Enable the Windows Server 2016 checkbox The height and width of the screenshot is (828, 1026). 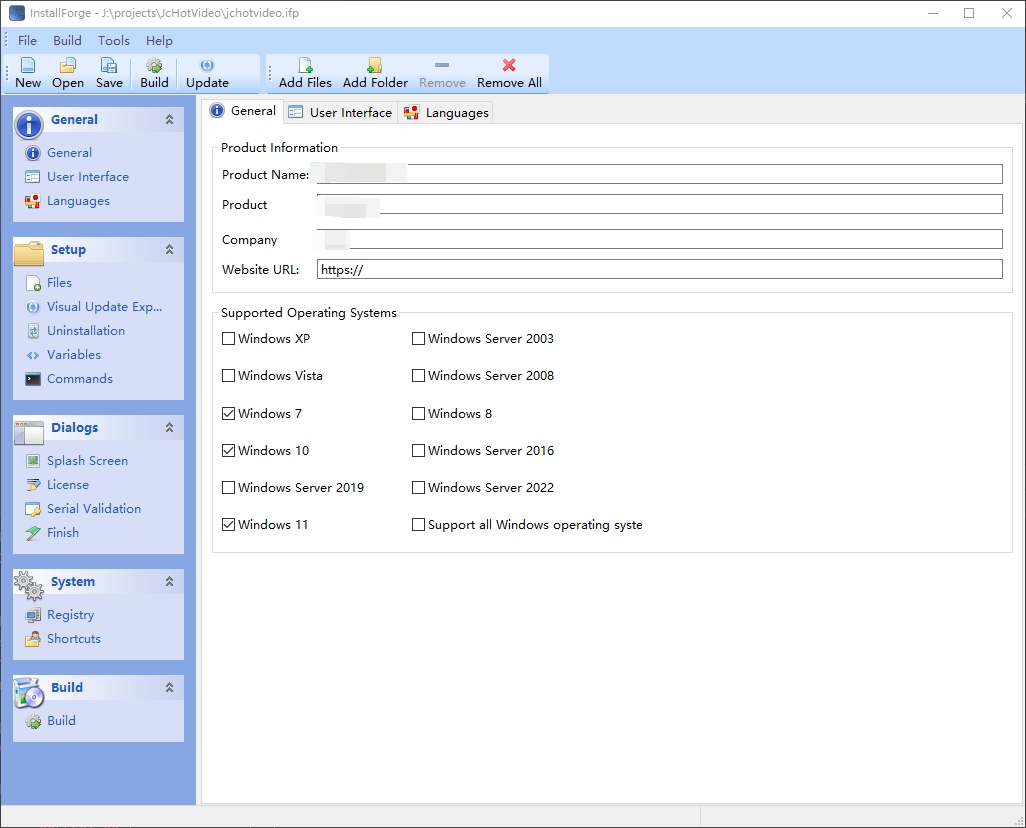point(418,450)
